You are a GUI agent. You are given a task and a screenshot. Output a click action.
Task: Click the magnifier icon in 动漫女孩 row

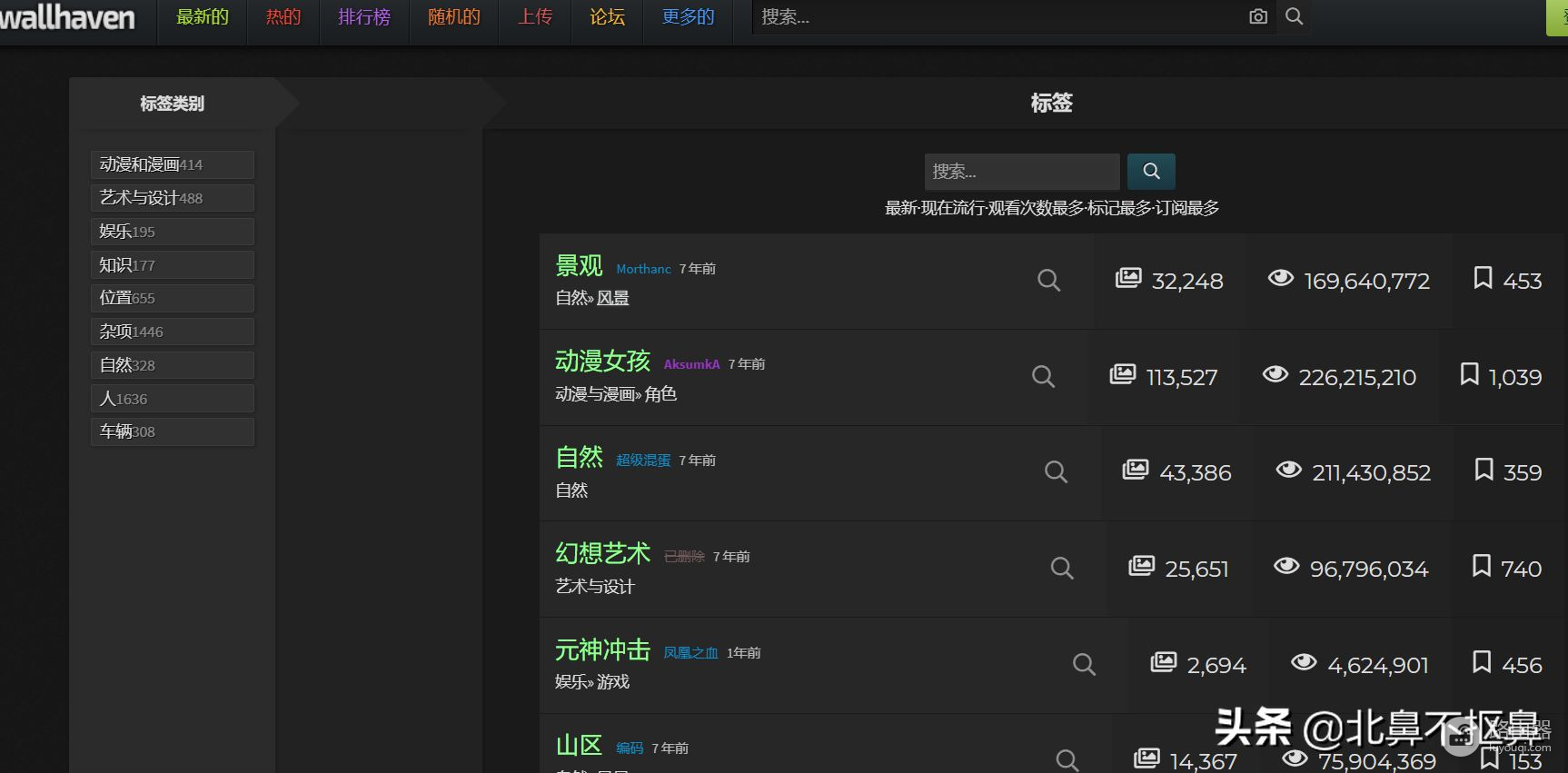tap(1044, 376)
